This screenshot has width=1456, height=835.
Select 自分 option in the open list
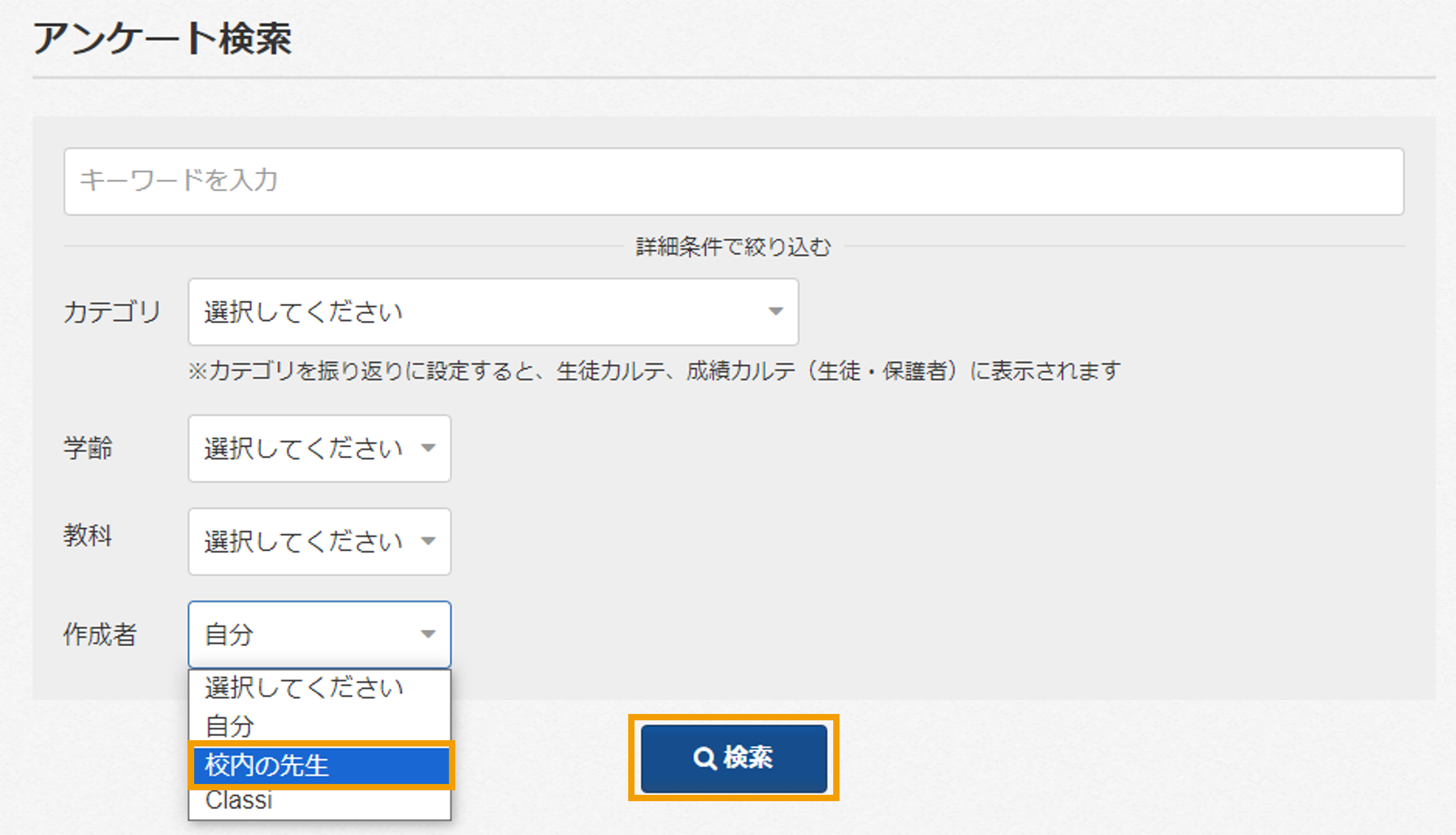point(319,726)
